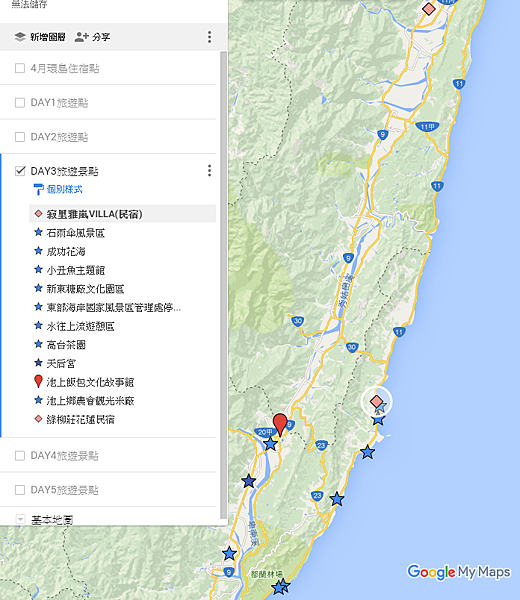Open the map options three-dot menu

click(209, 37)
